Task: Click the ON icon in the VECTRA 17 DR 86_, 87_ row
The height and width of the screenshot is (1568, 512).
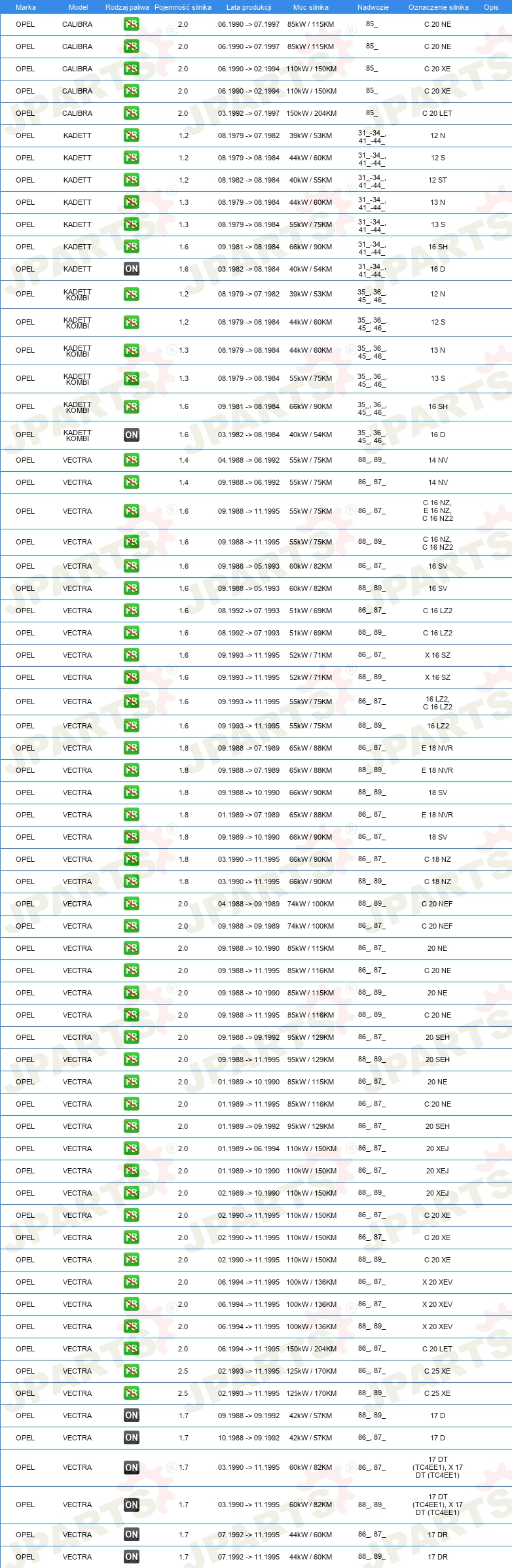Action: click(131, 1535)
